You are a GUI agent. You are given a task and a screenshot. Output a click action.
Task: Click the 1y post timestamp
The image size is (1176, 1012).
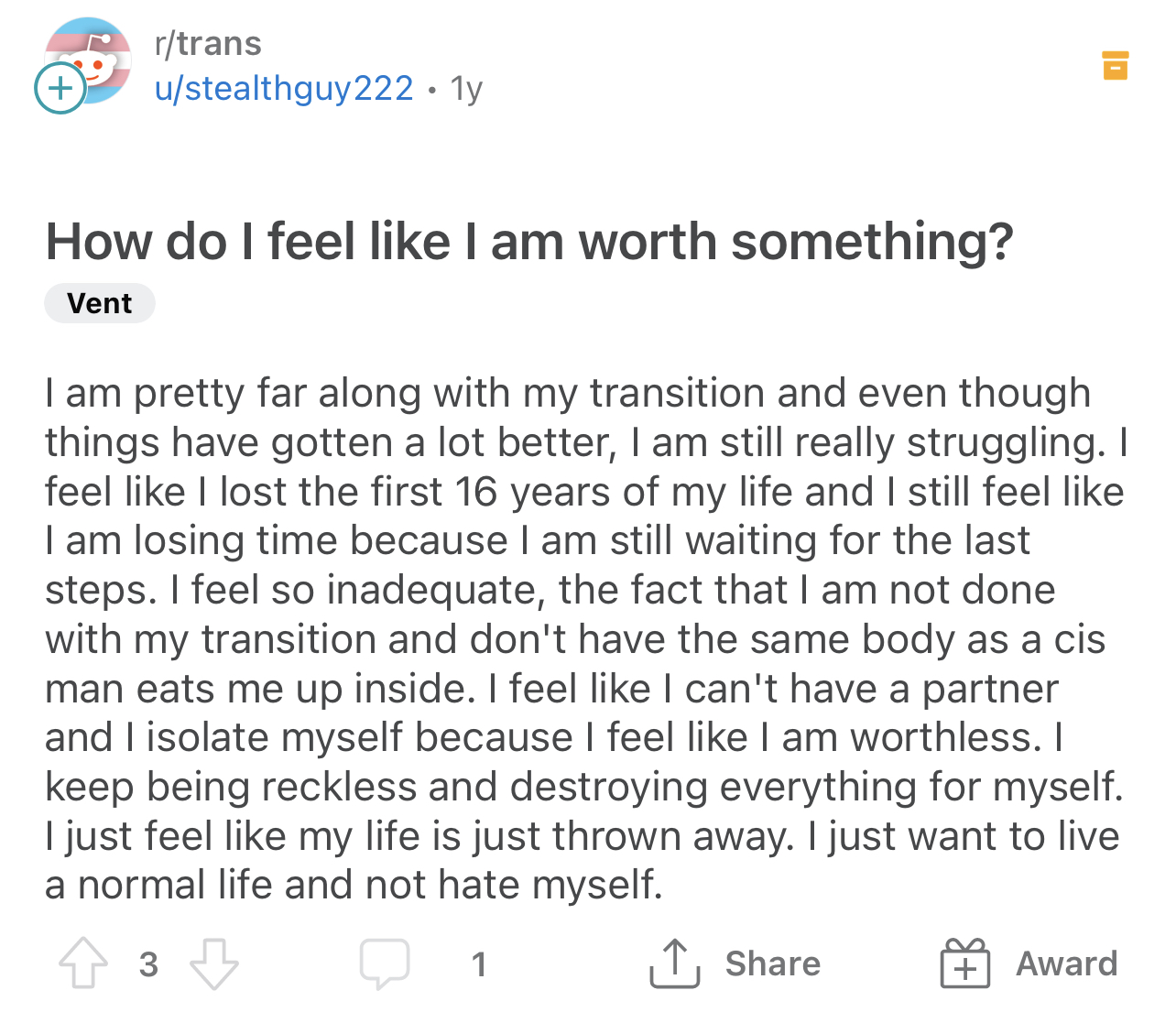click(x=466, y=89)
